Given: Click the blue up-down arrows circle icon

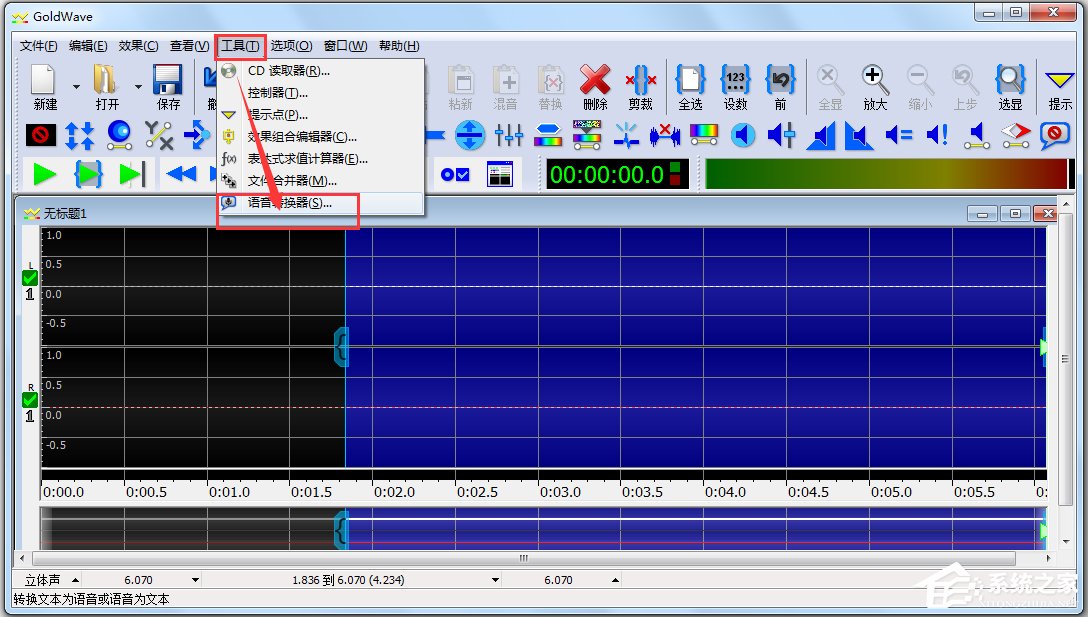Looking at the screenshot, I should [470, 135].
